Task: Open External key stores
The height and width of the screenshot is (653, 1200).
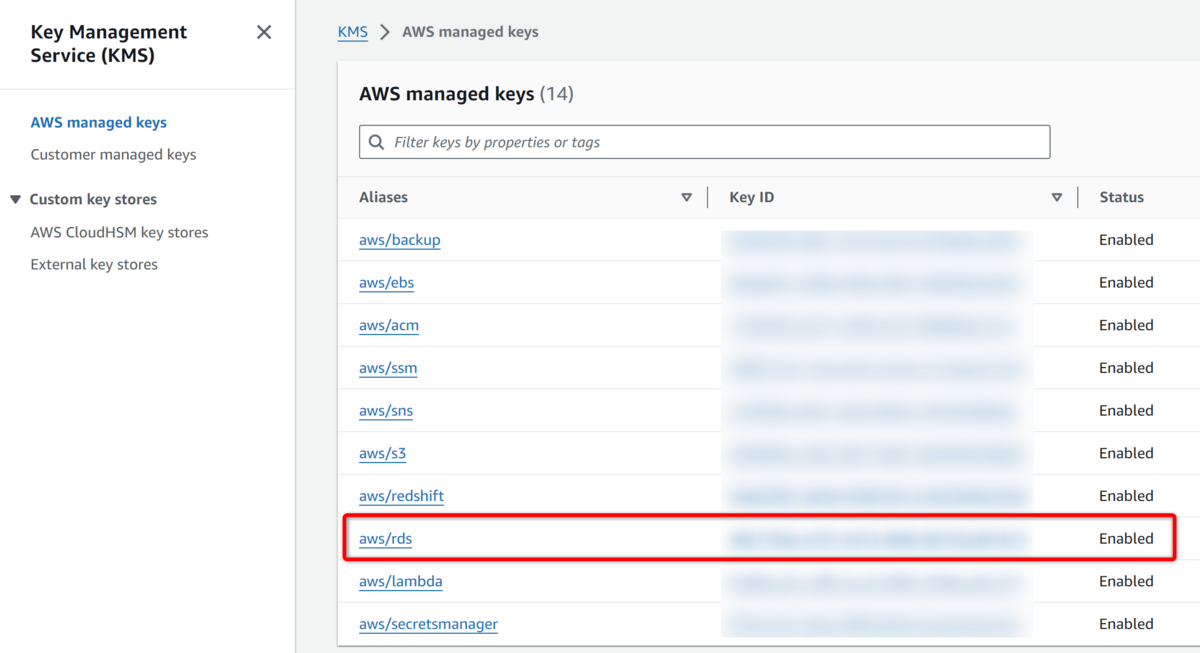Action: (x=94, y=264)
